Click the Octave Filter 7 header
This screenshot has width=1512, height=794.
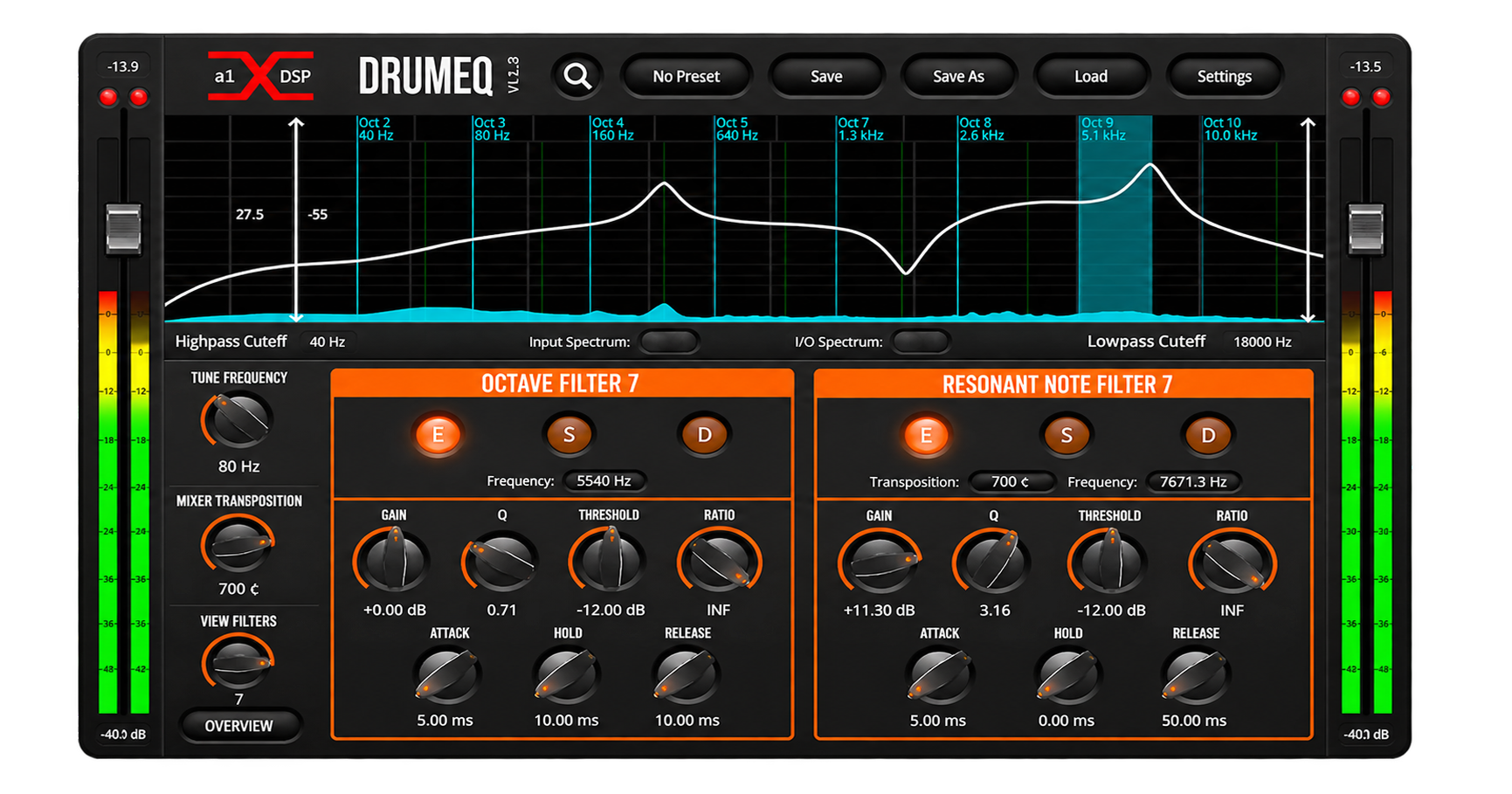click(562, 383)
